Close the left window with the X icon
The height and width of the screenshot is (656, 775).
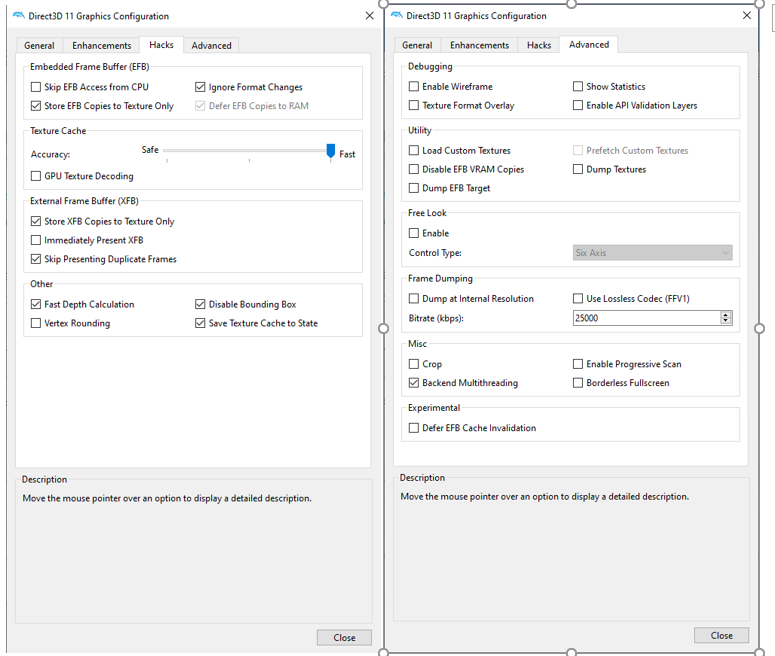[x=369, y=16]
